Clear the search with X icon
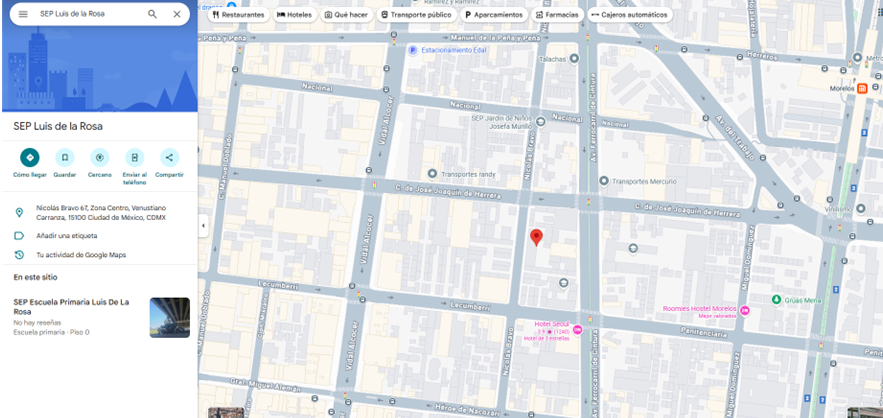 [177, 14]
